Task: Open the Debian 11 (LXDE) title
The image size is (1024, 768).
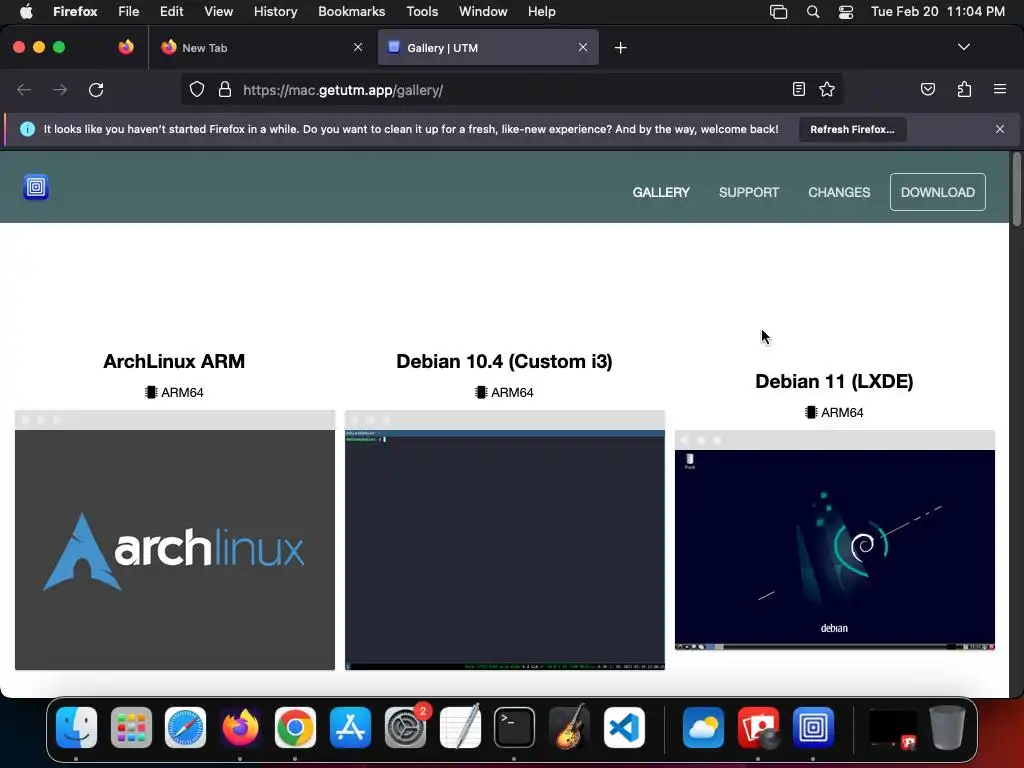Action: point(834,381)
